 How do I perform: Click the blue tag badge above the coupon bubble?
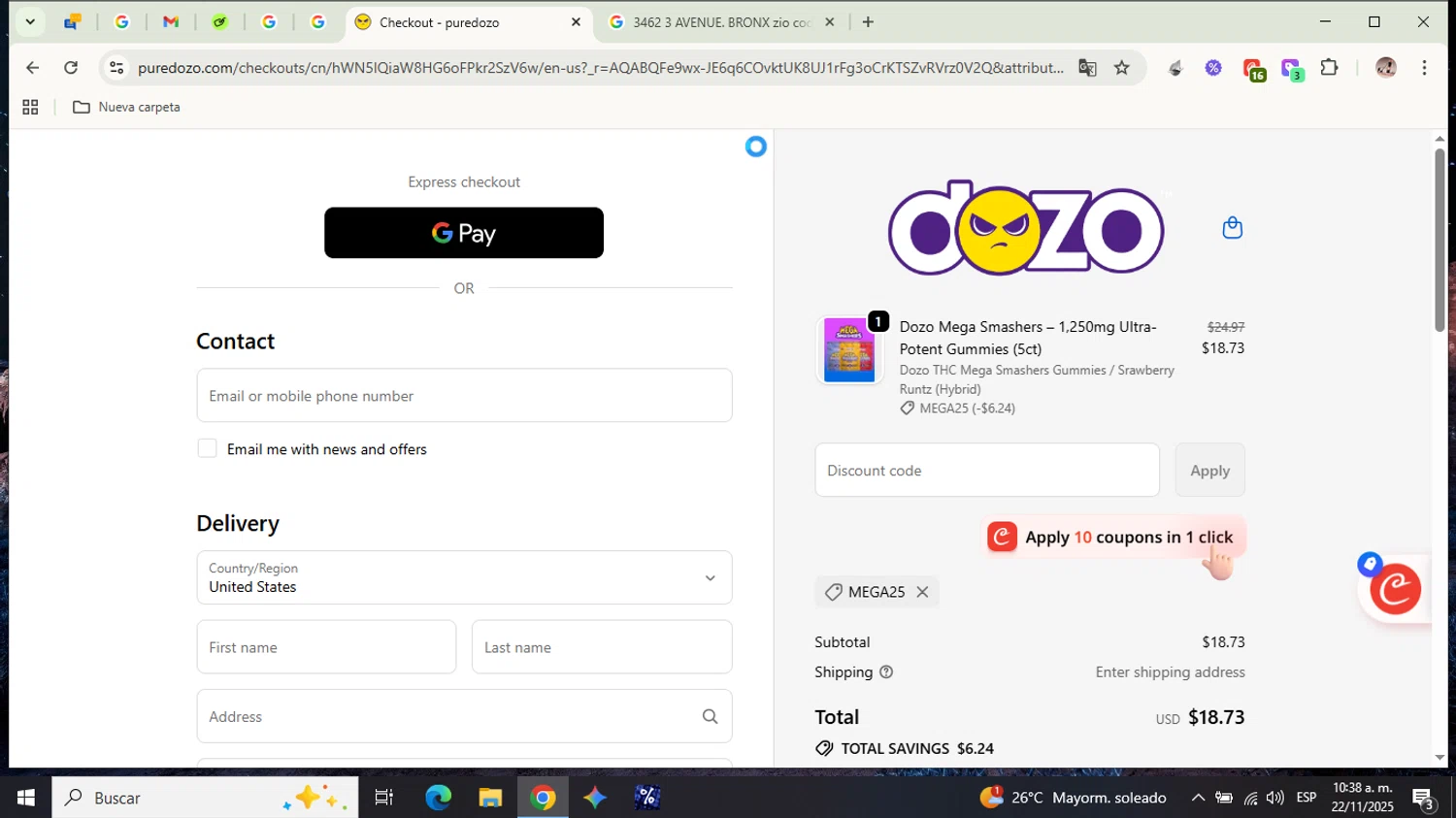1370,564
